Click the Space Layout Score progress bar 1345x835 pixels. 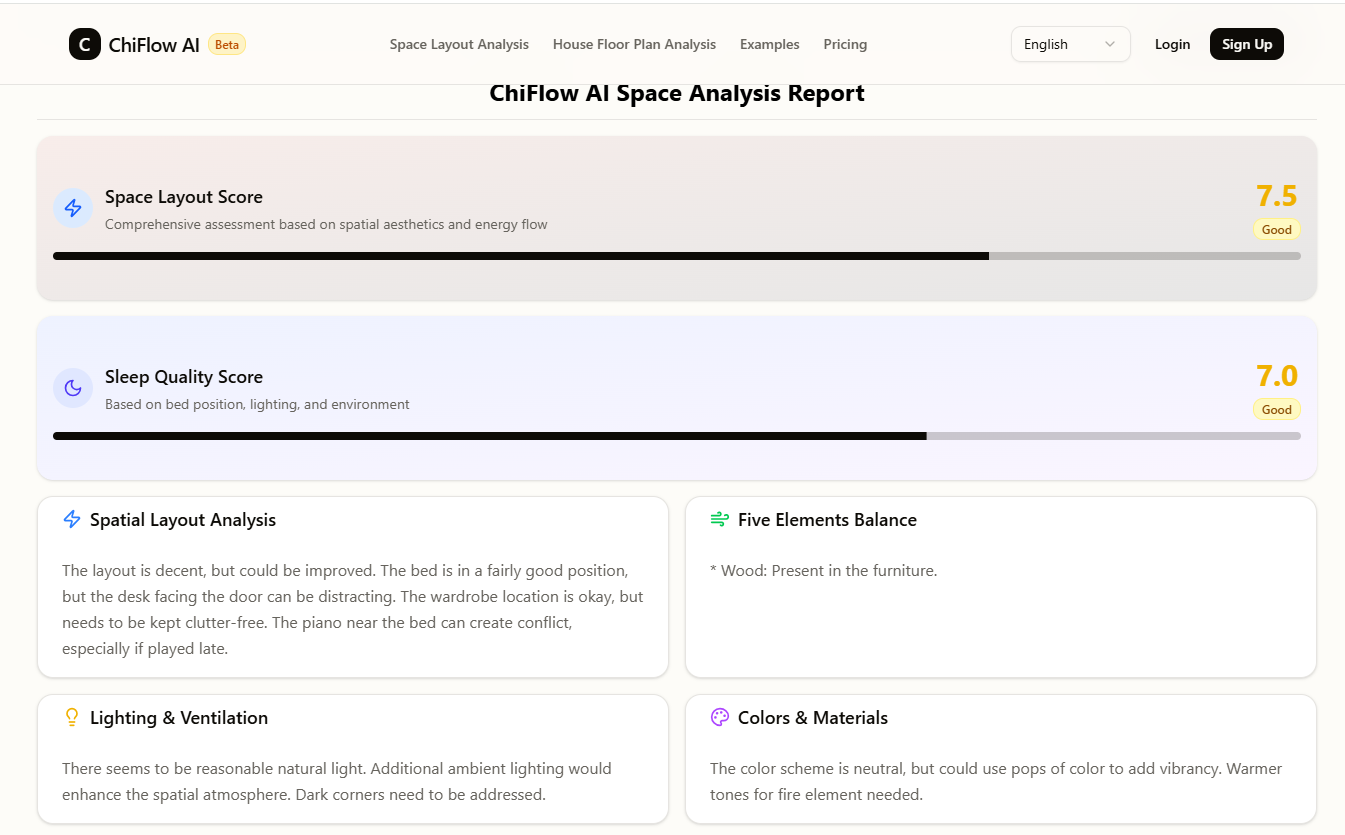[677, 256]
